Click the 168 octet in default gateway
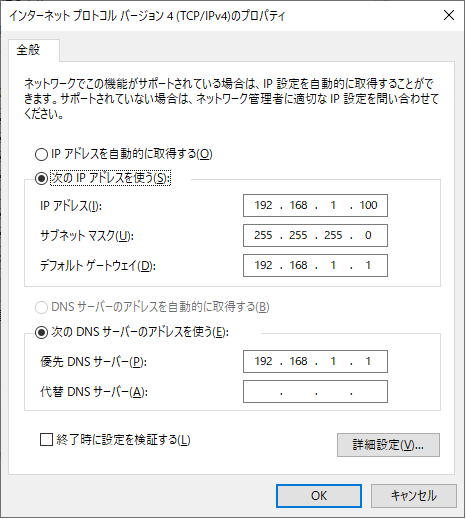The width and height of the screenshot is (466, 519). click(298, 265)
